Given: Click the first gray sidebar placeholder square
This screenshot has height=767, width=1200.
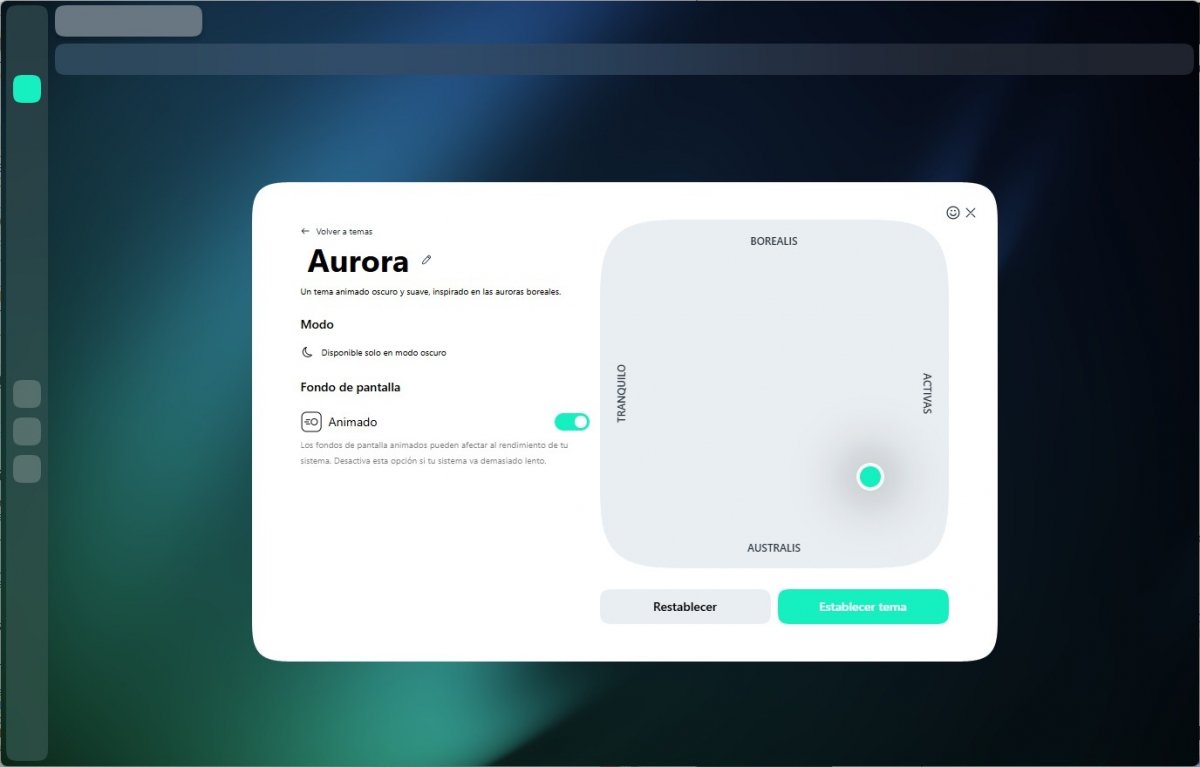Looking at the screenshot, I should pos(27,394).
